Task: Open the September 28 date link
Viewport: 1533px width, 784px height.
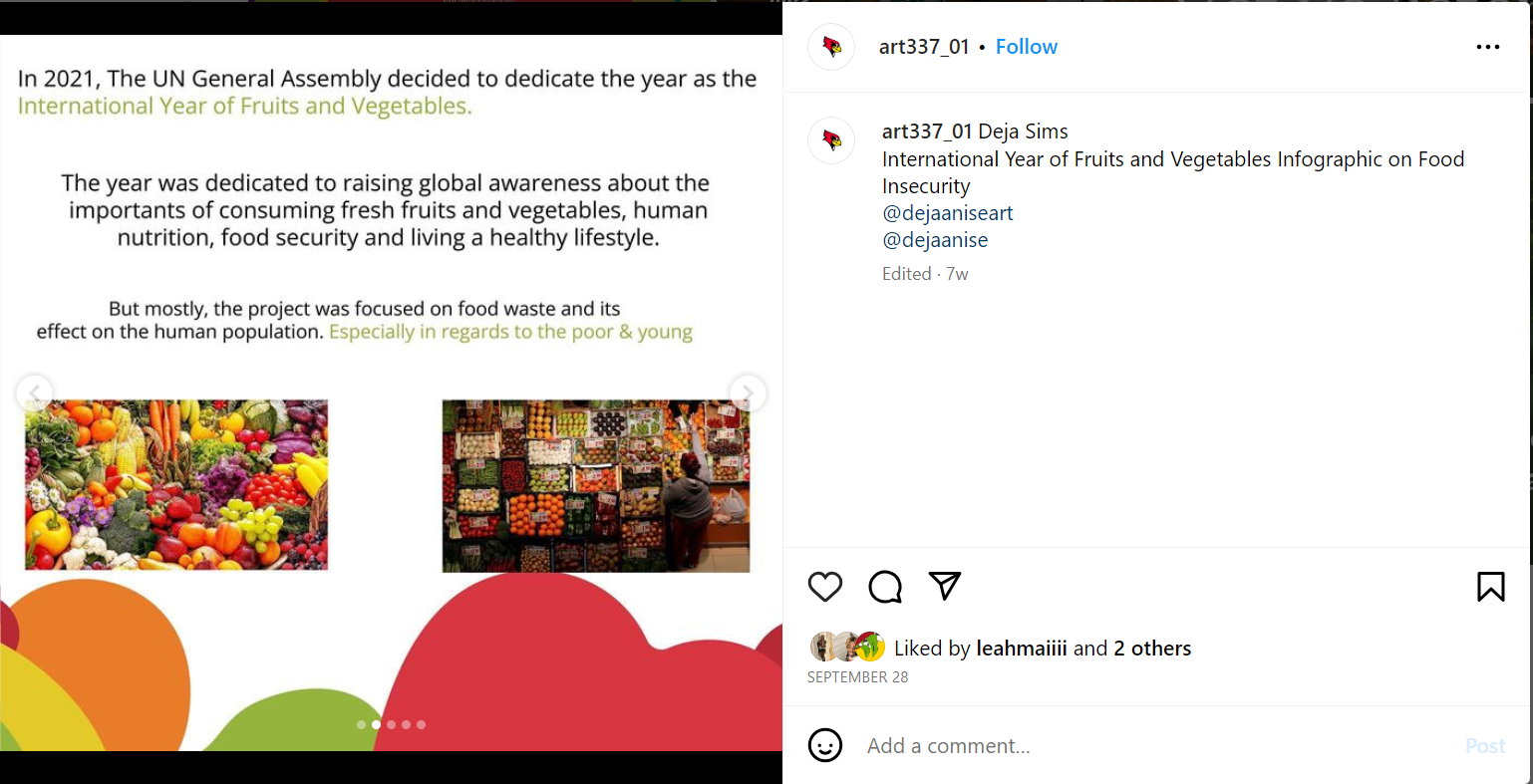Action: click(857, 677)
